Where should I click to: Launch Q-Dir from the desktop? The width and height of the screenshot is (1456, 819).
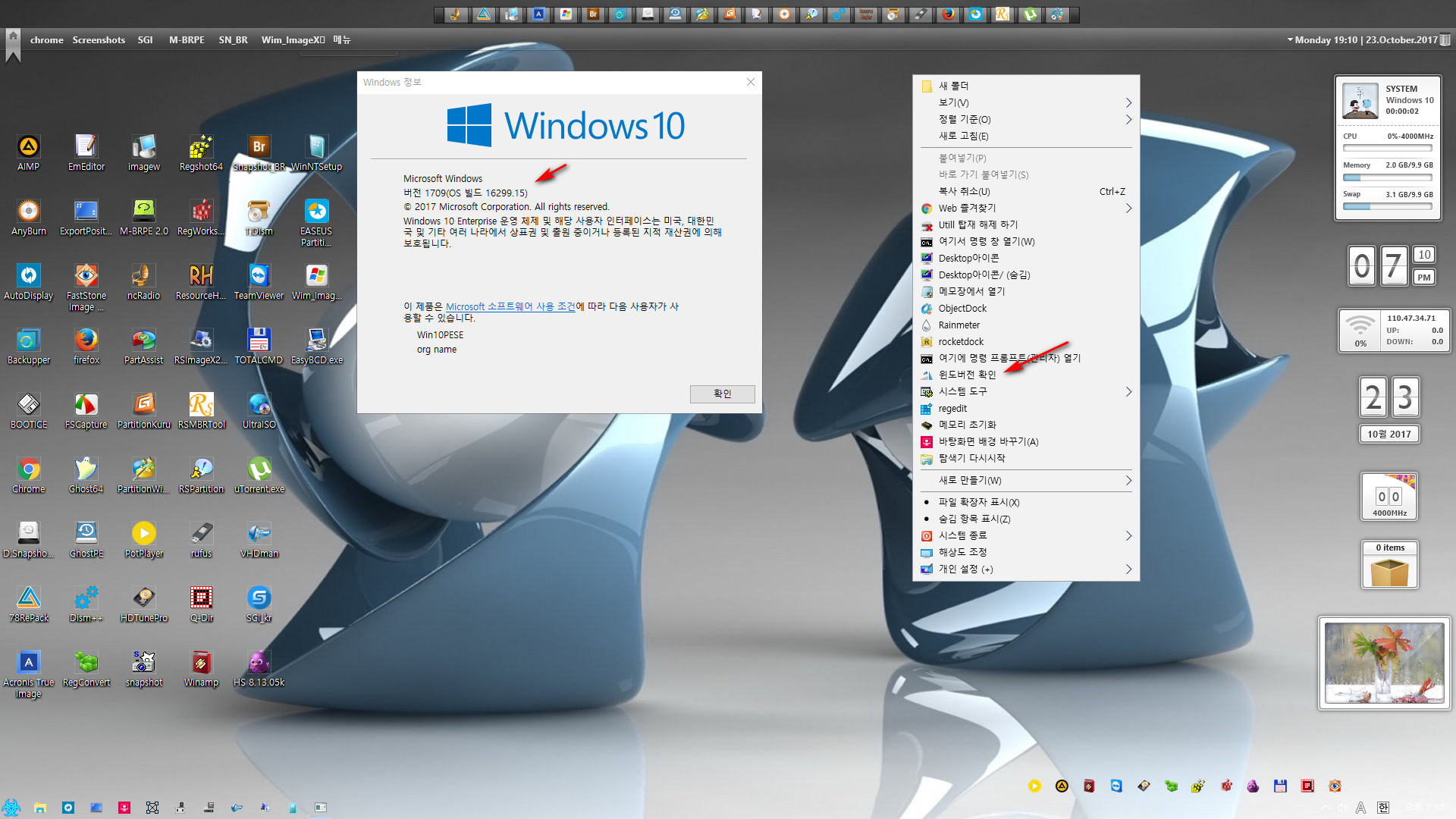(201, 604)
